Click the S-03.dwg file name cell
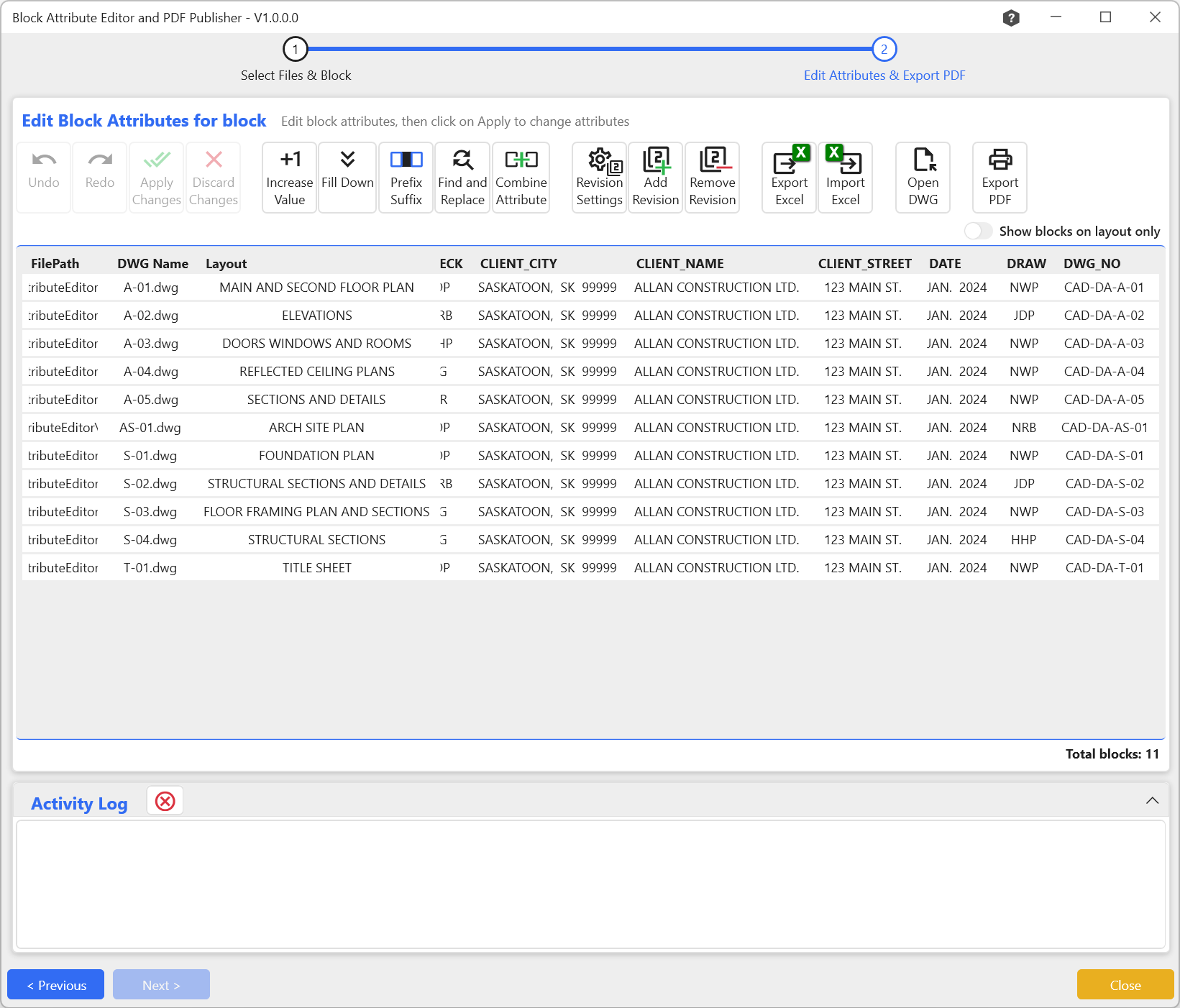This screenshot has width=1180, height=1008. click(150, 512)
